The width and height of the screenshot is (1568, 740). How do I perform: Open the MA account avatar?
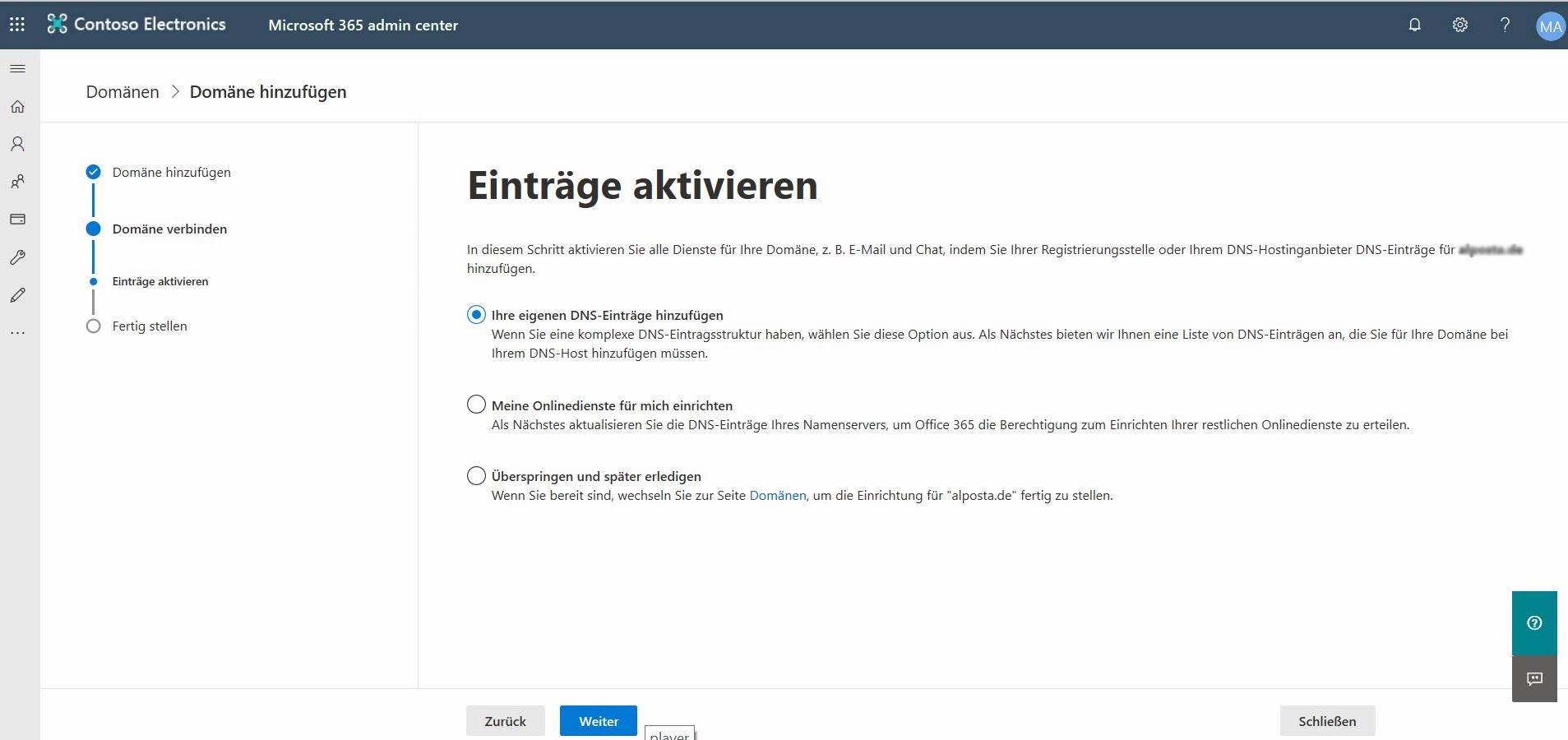pos(1550,26)
